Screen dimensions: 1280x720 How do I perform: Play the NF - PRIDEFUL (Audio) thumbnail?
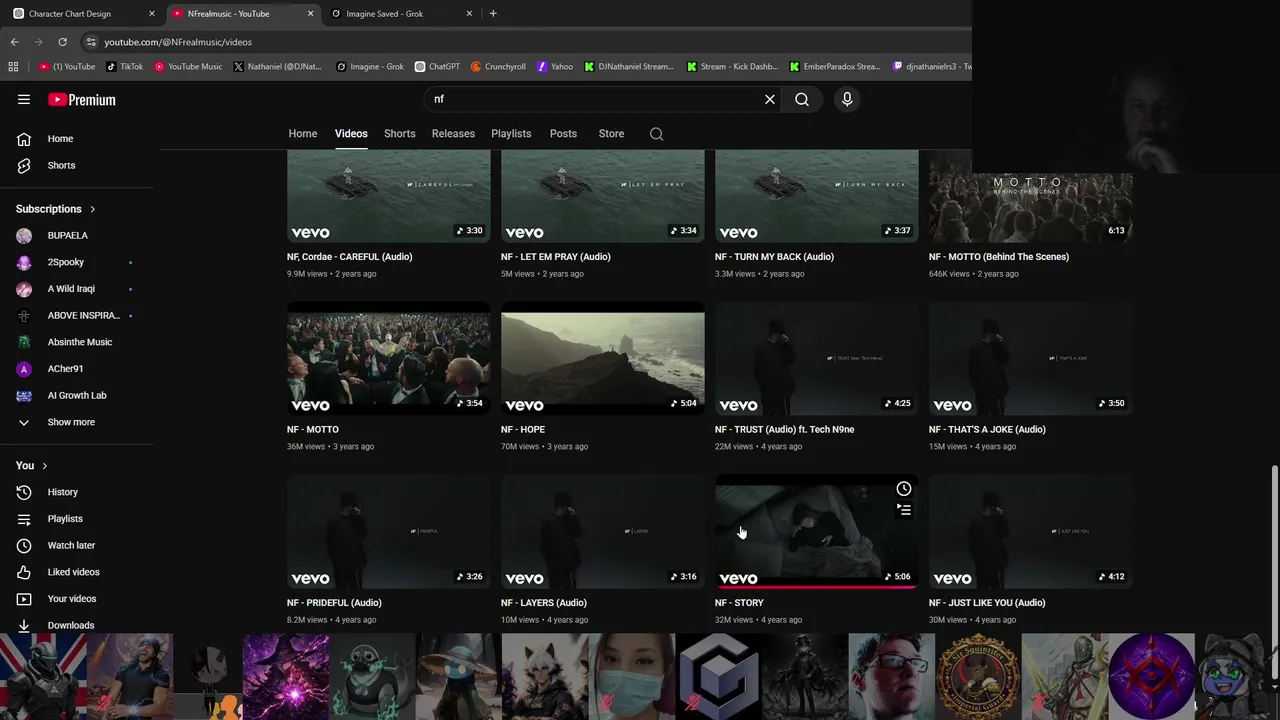pos(388,532)
